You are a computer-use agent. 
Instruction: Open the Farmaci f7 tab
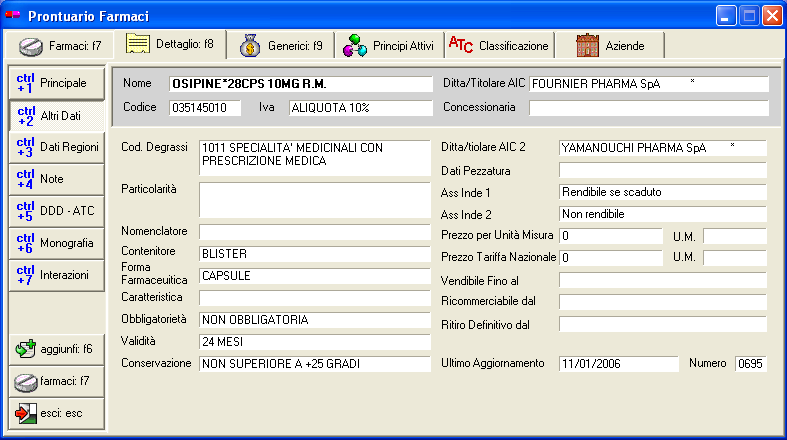coord(60,46)
